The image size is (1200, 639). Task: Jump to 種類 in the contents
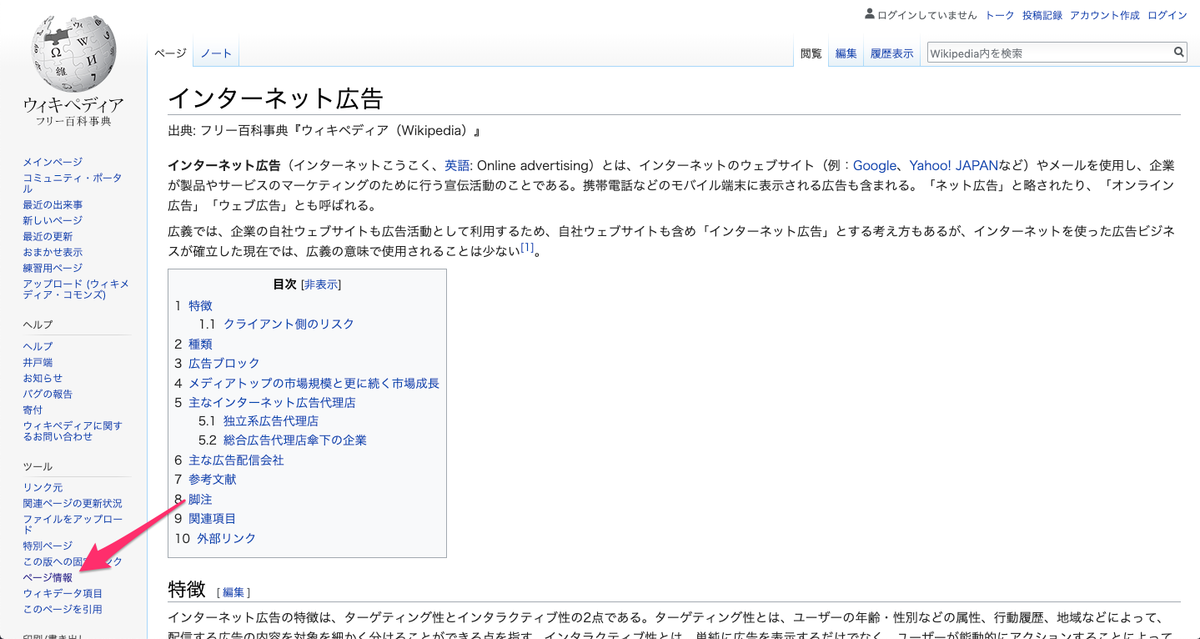pos(201,344)
